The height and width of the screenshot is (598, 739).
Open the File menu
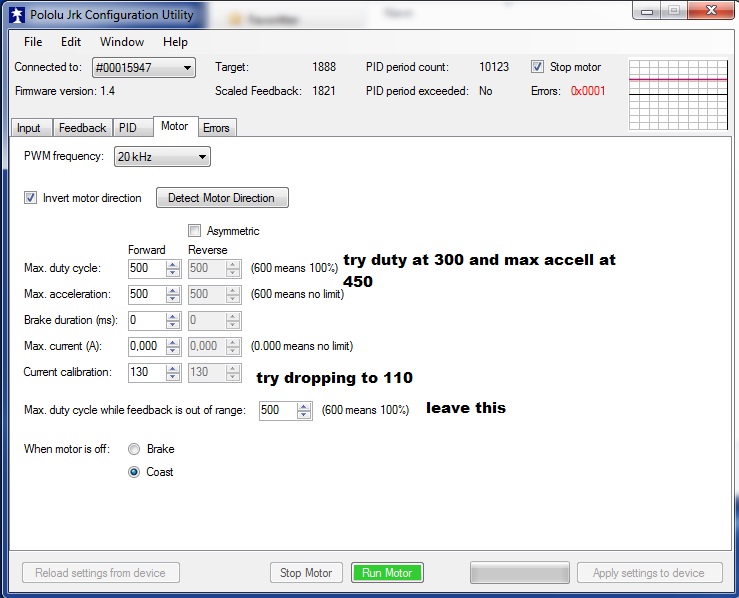(33, 42)
